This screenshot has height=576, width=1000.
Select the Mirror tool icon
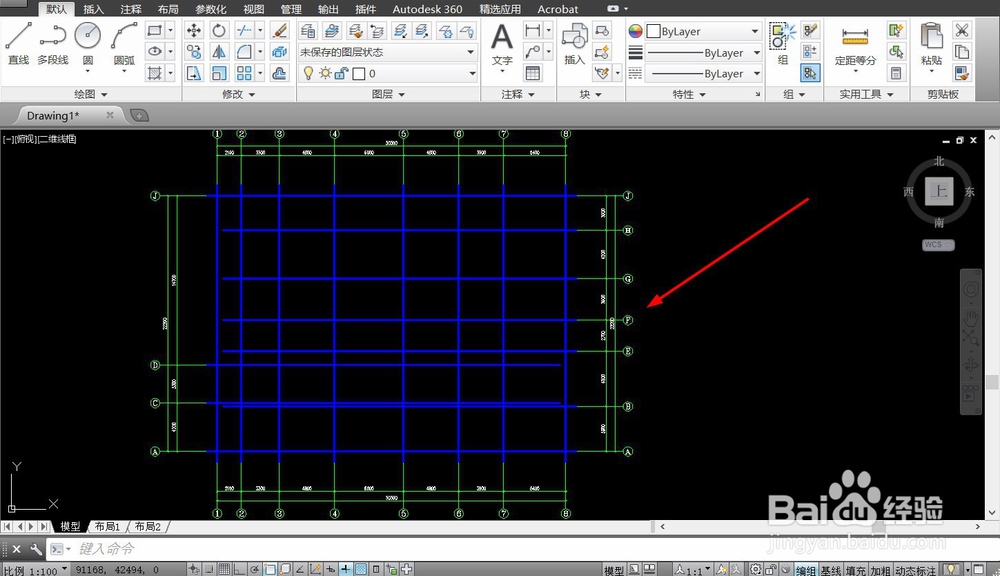pyautogui.click(x=219, y=52)
